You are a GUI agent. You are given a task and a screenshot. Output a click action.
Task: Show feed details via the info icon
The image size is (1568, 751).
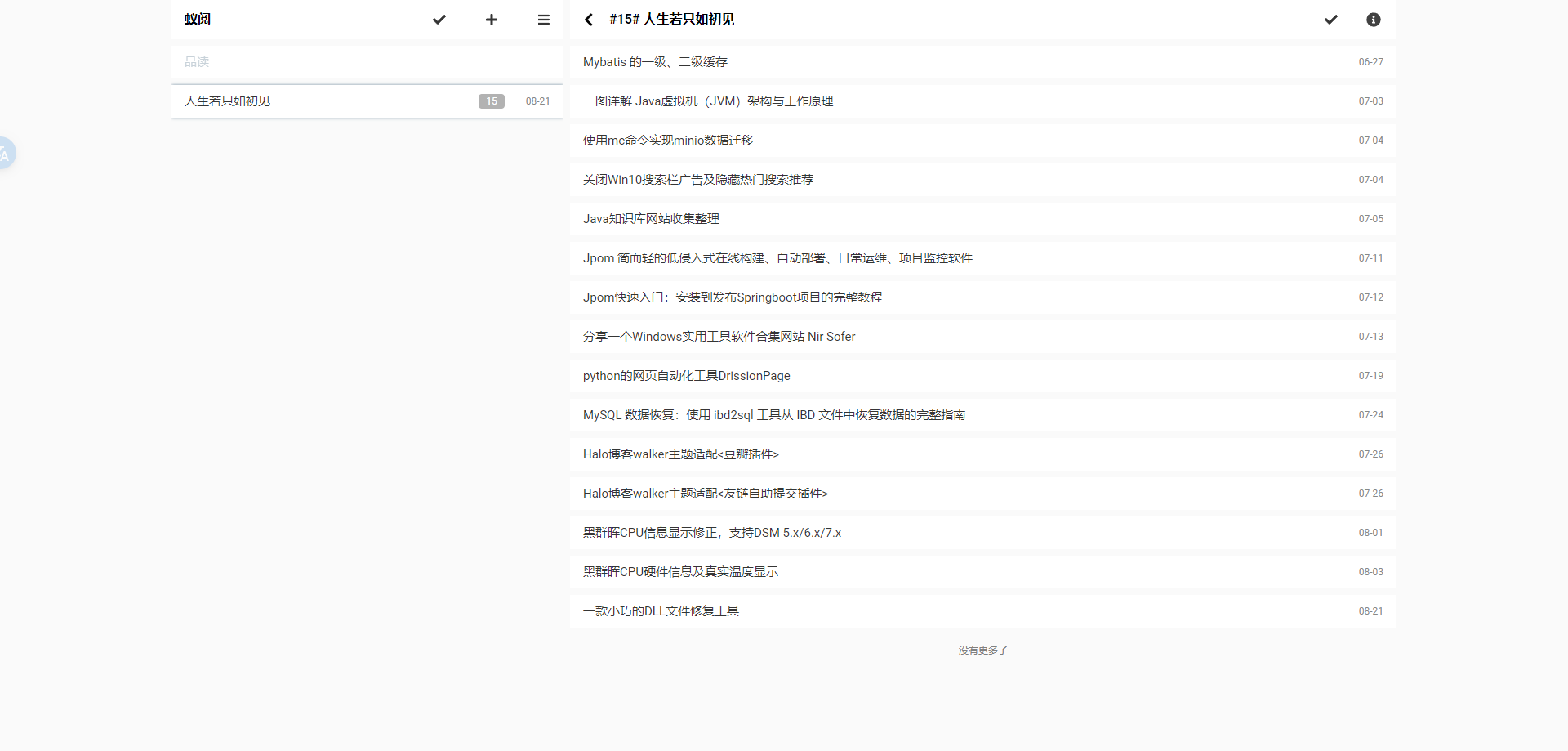point(1373,20)
